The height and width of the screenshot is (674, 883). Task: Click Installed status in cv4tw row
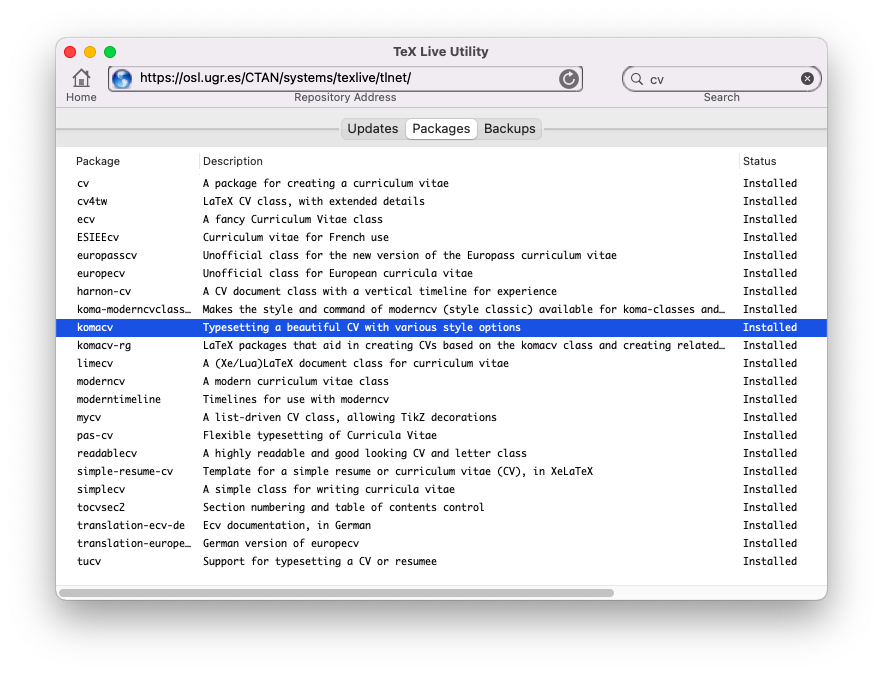(x=770, y=202)
